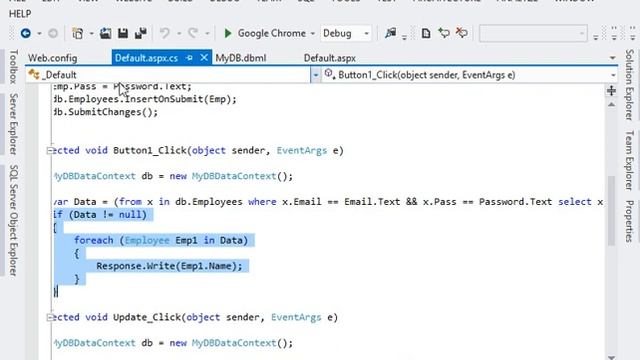The height and width of the screenshot is (360, 640).
Task: Click the method icon beside Button1_Click
Action: coord(329,74)
